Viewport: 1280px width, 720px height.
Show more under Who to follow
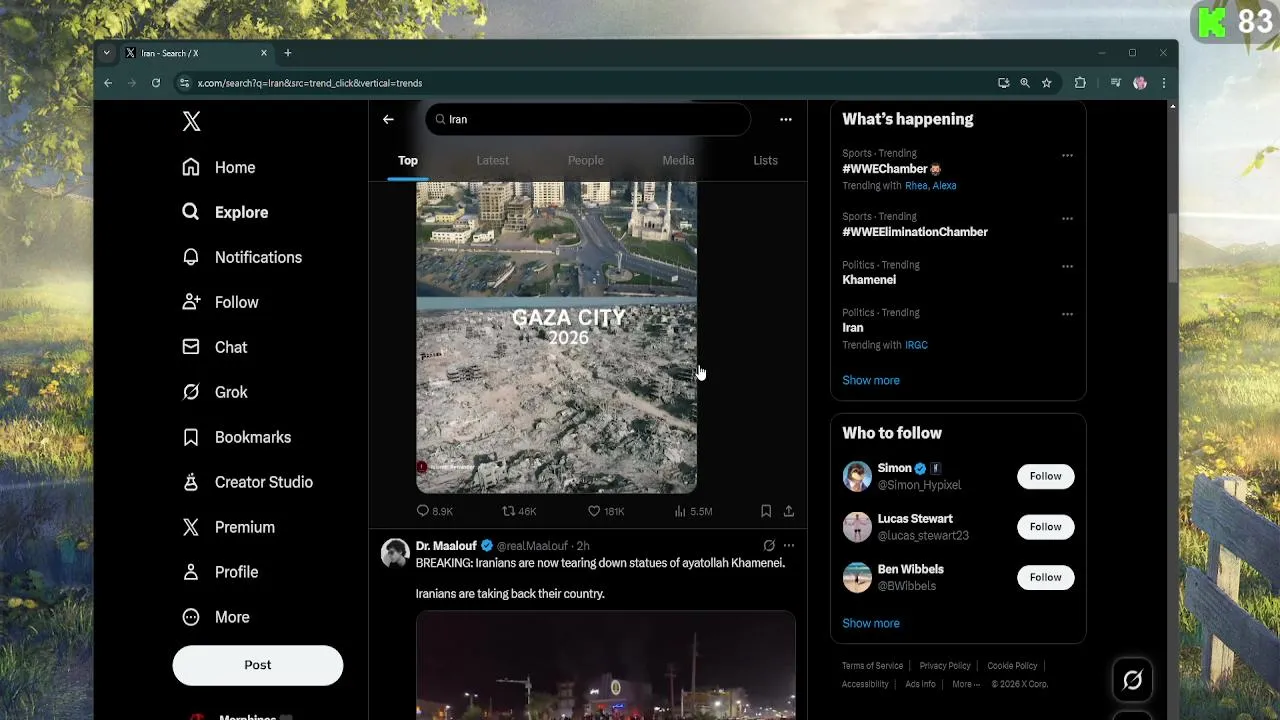click(871, 623)
